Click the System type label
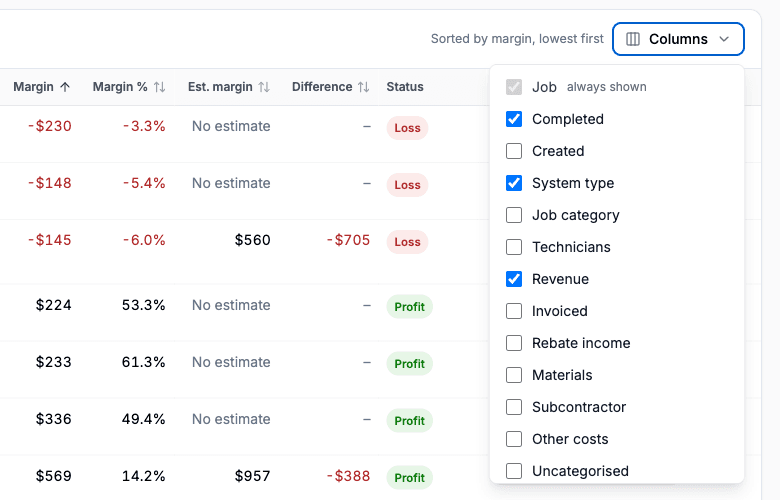780x500 pixels. click(x=573, y=183)
